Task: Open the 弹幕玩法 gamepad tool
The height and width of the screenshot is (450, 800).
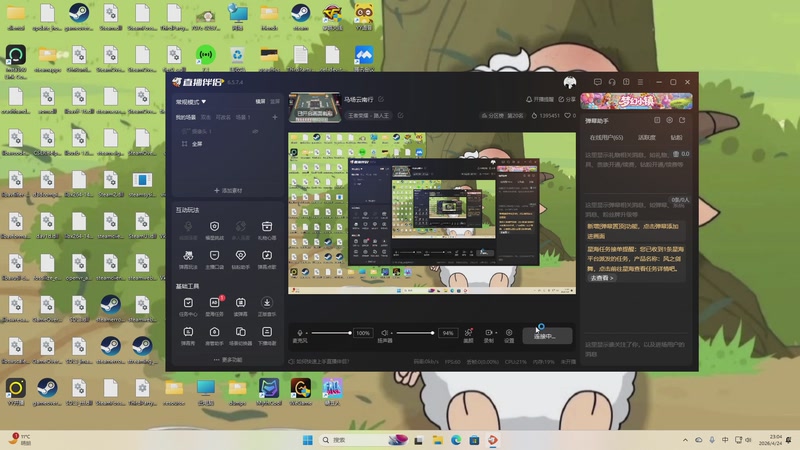Action: pos(188,259)
